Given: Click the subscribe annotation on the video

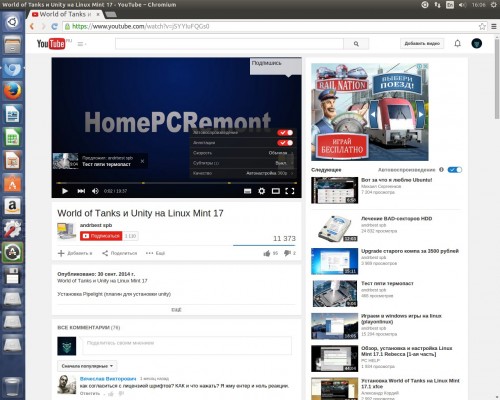Looking at the screenshot, I should pyautogui.click(x=276, y=66).
